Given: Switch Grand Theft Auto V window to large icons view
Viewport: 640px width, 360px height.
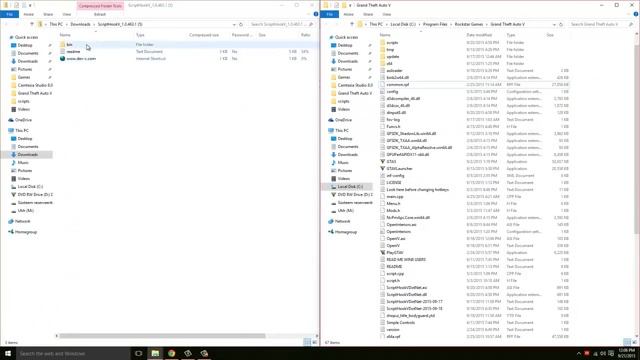Looking at the screenshot, I should 635,342.
